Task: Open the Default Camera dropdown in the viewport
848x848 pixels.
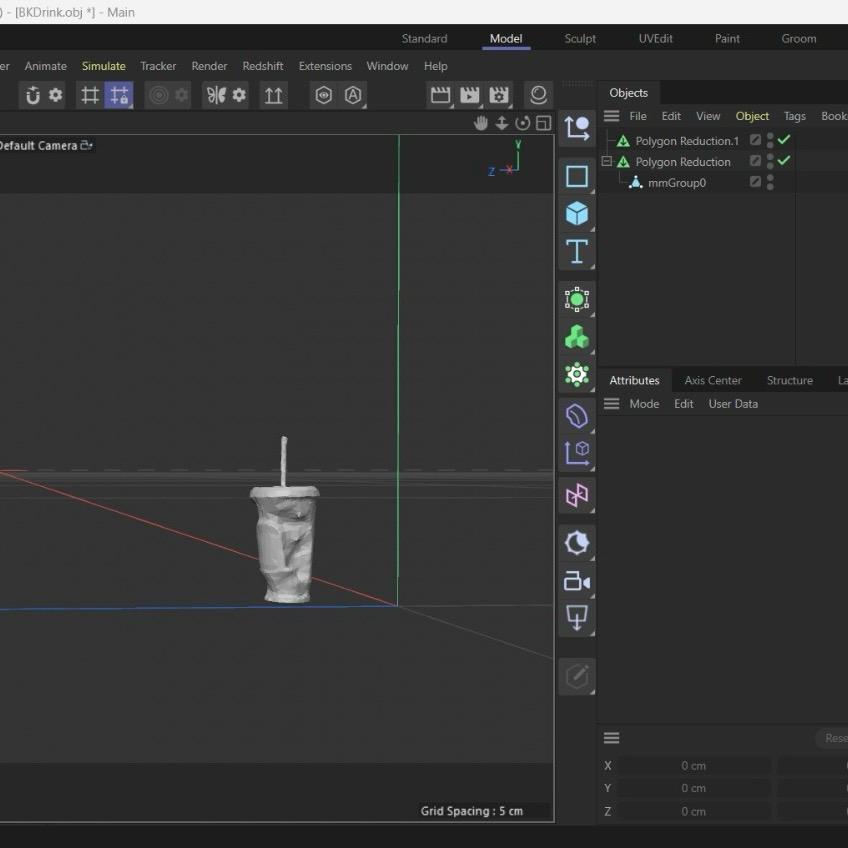Action: [x=88, y=145]
